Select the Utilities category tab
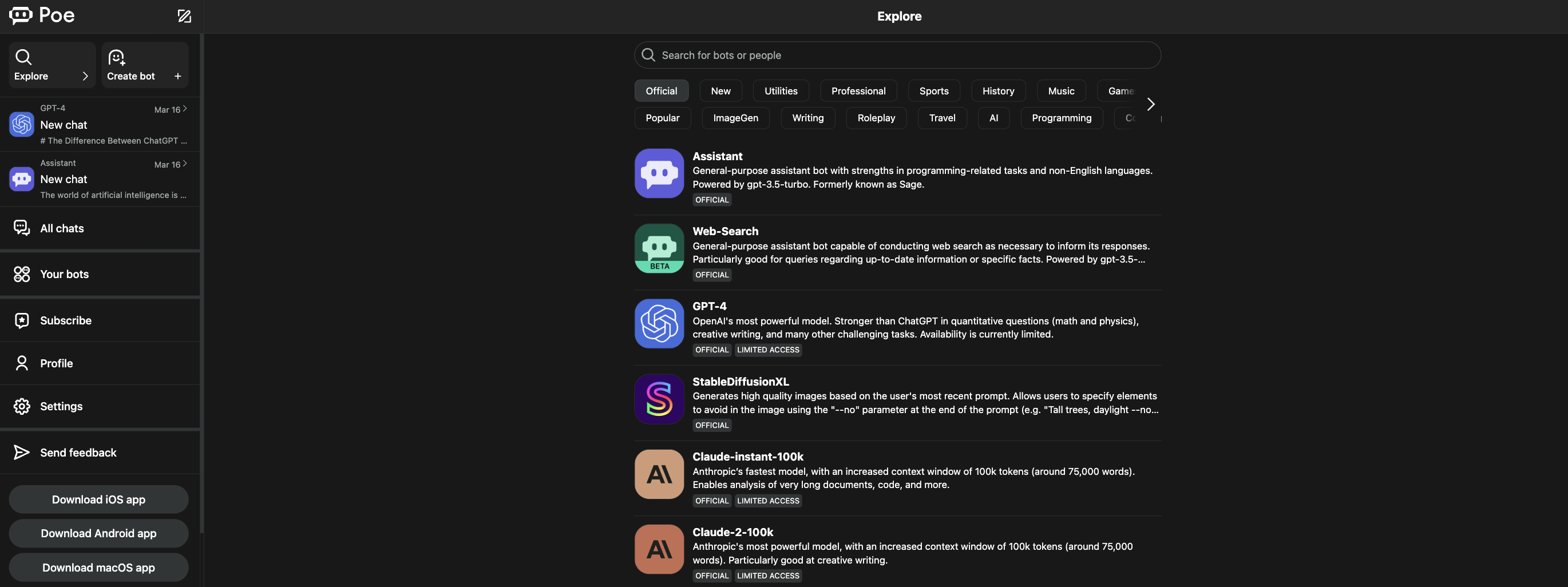The height and width of the screenshot is (587, 1568). tap(781, 90)
